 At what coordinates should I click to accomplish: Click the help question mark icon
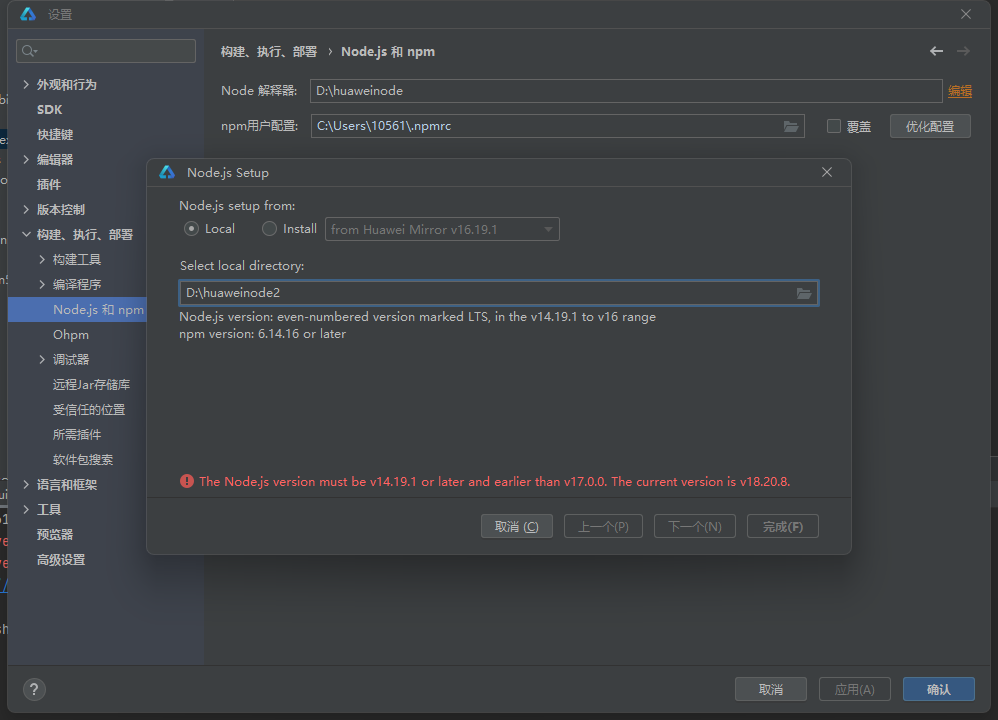coord(35,689)
